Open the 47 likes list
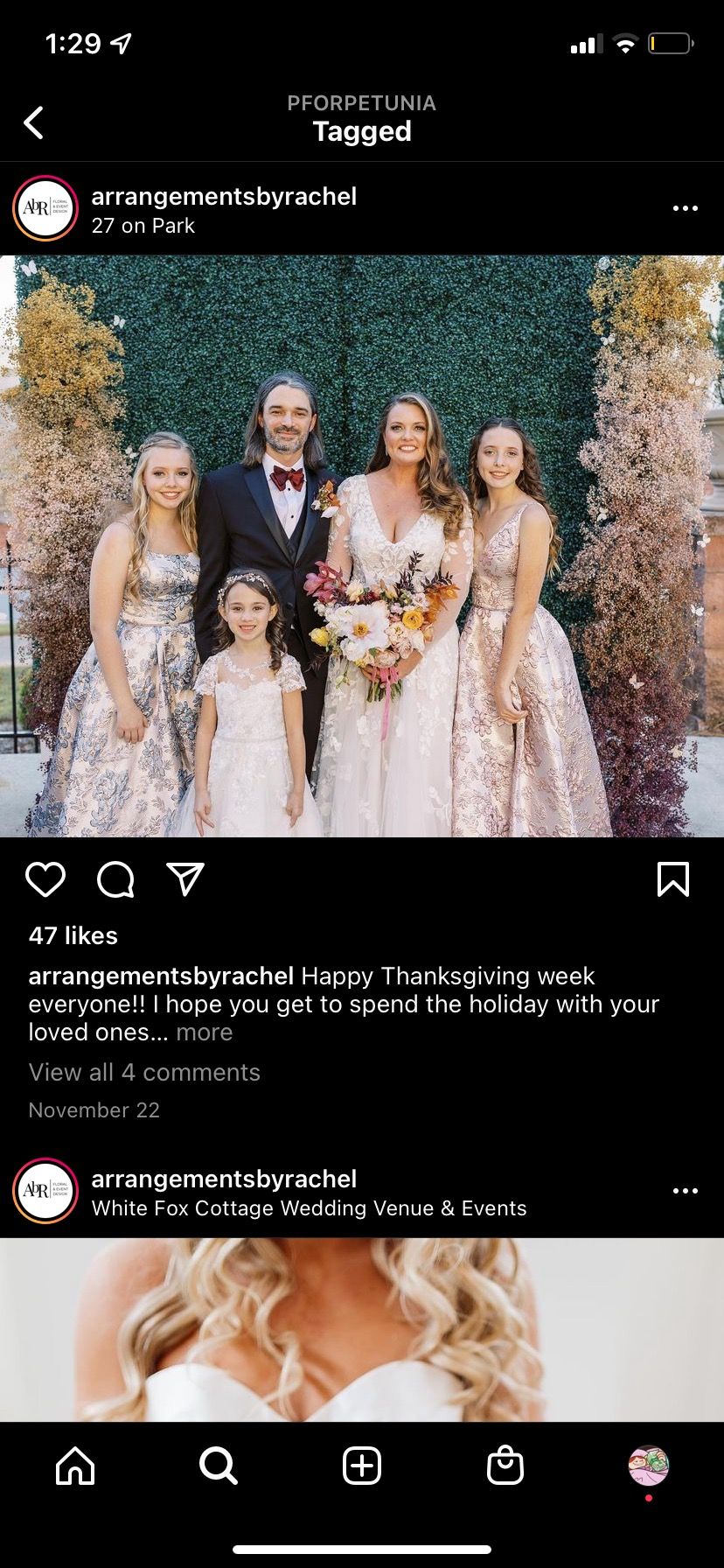Image resolution: width=724 pixels, height=1568 pixels. pyautogui.click(x=73, y=935)
